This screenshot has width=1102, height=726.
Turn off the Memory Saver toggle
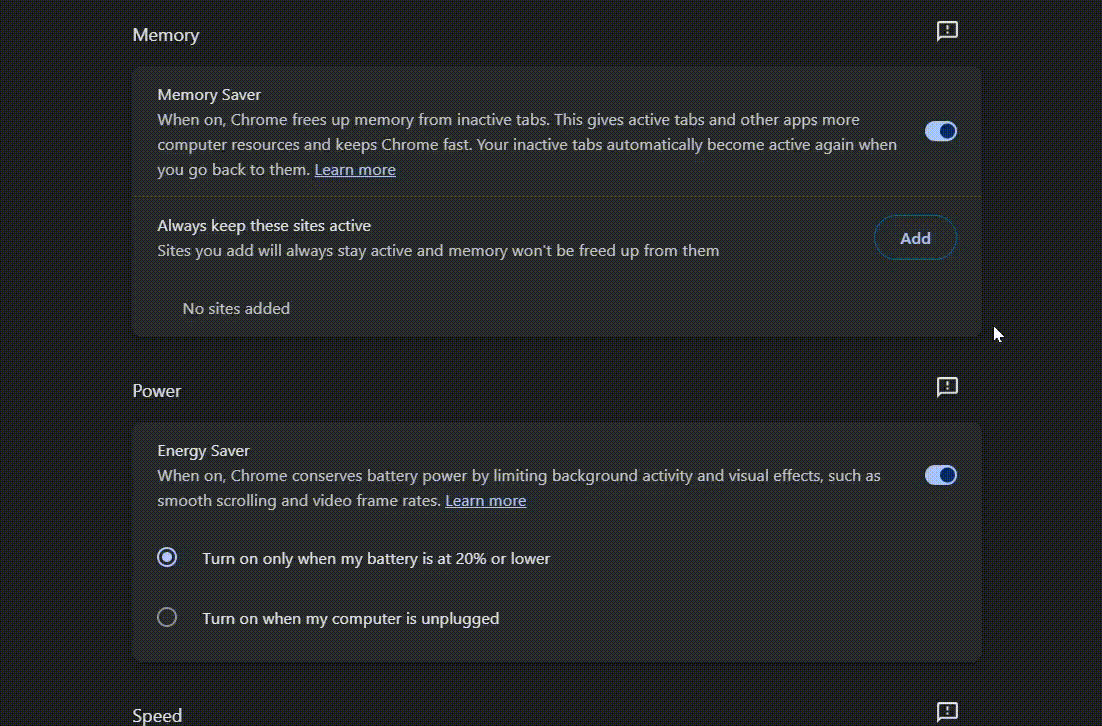click(941, 131)
